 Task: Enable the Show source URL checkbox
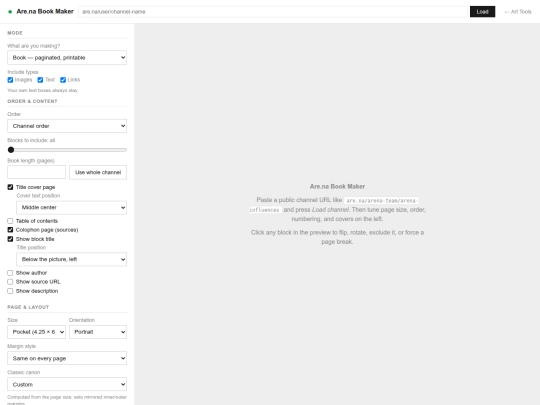pos(10,282)
